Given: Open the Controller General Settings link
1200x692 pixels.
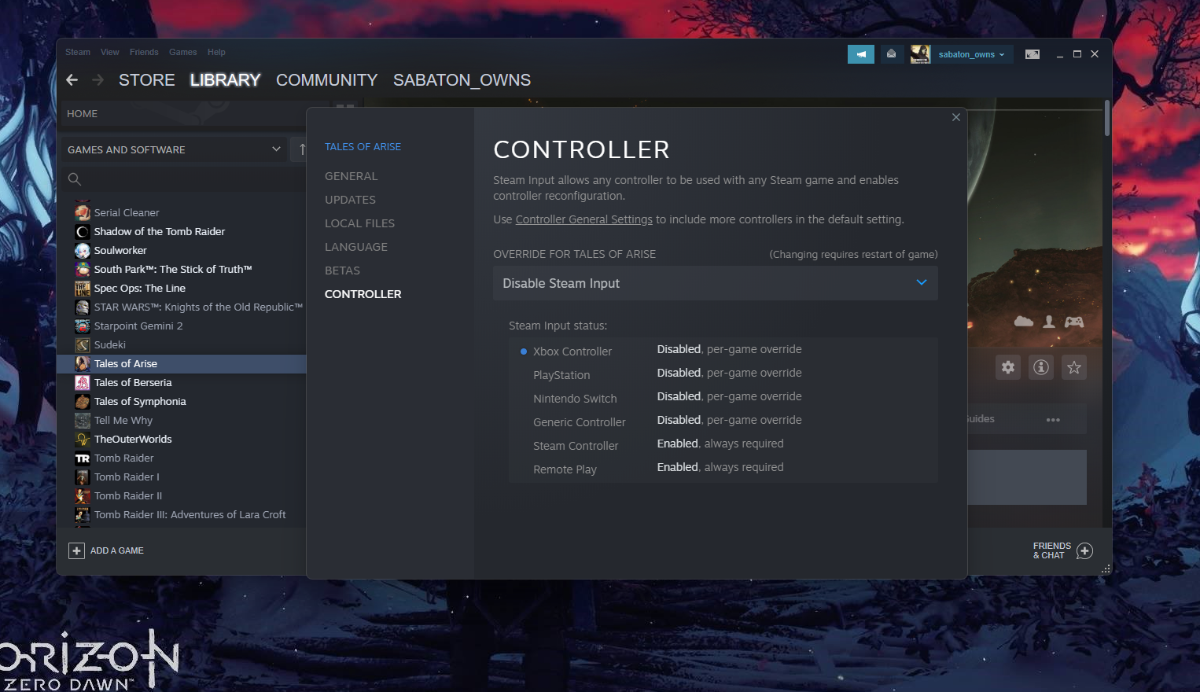Looking at the screenshot, I should pyautogui.click(x=584, y=219).
